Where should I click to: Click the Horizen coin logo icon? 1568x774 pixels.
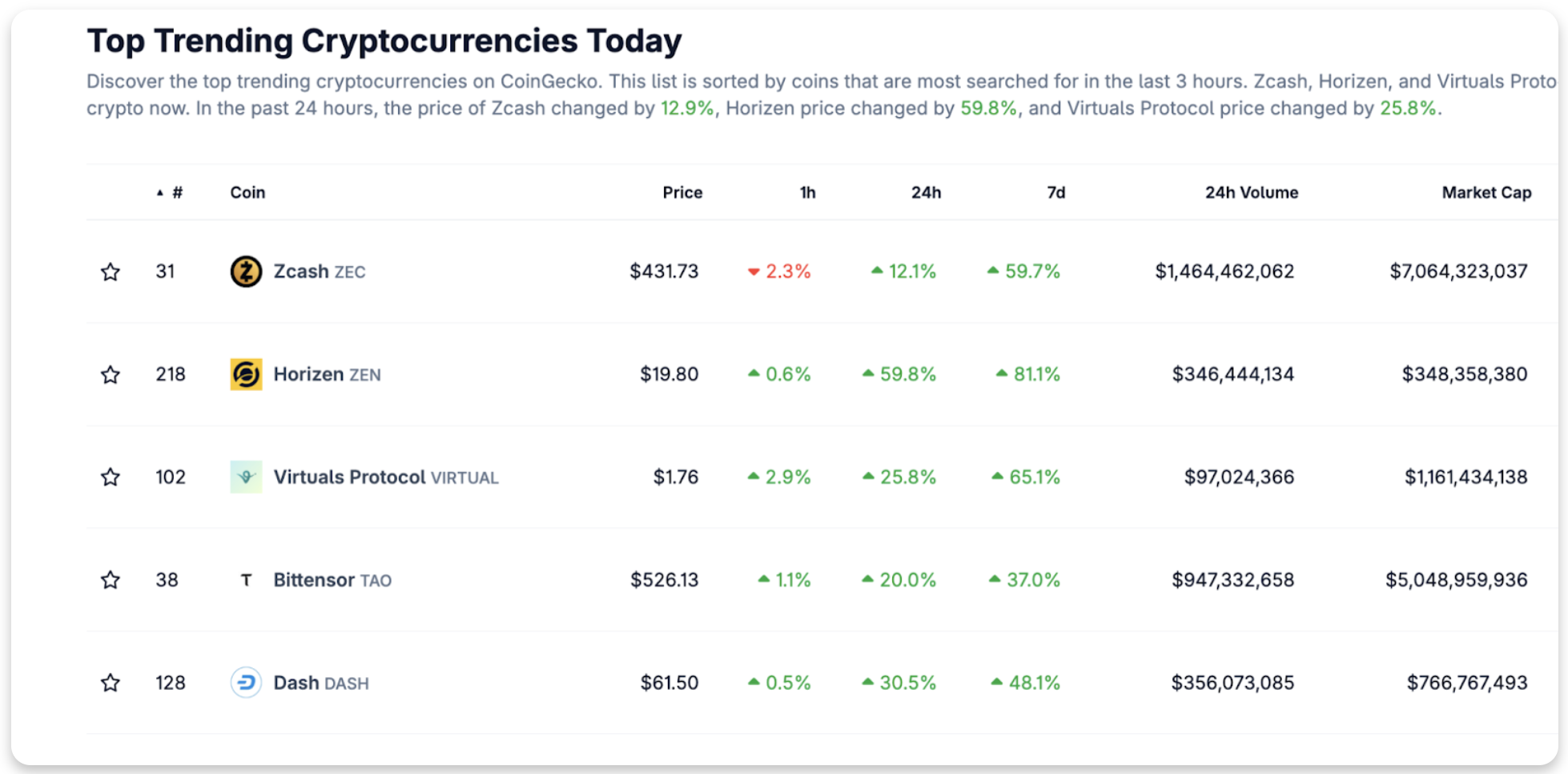tap(246, 374)
